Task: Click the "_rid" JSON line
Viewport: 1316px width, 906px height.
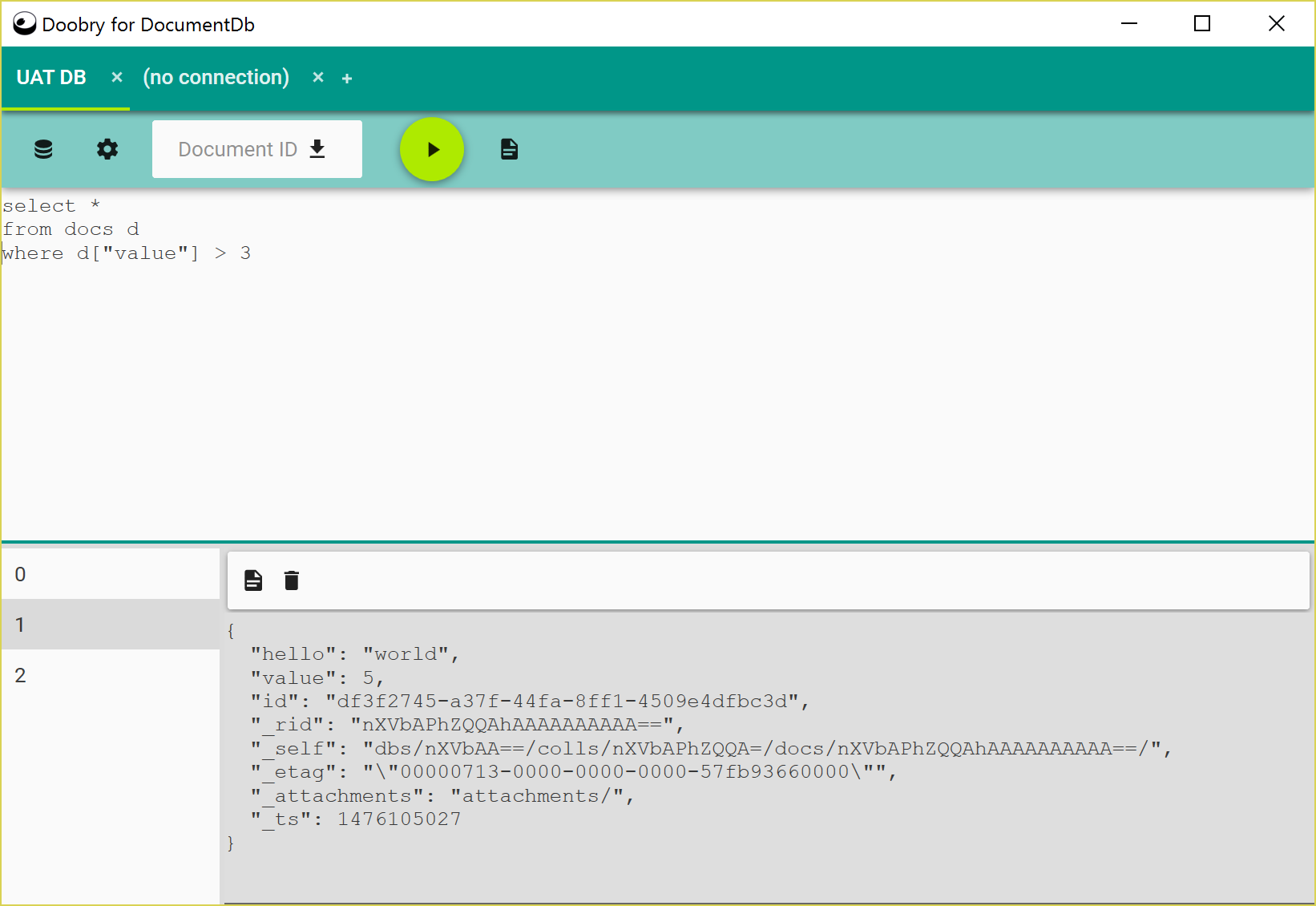Action: (467, 725)
